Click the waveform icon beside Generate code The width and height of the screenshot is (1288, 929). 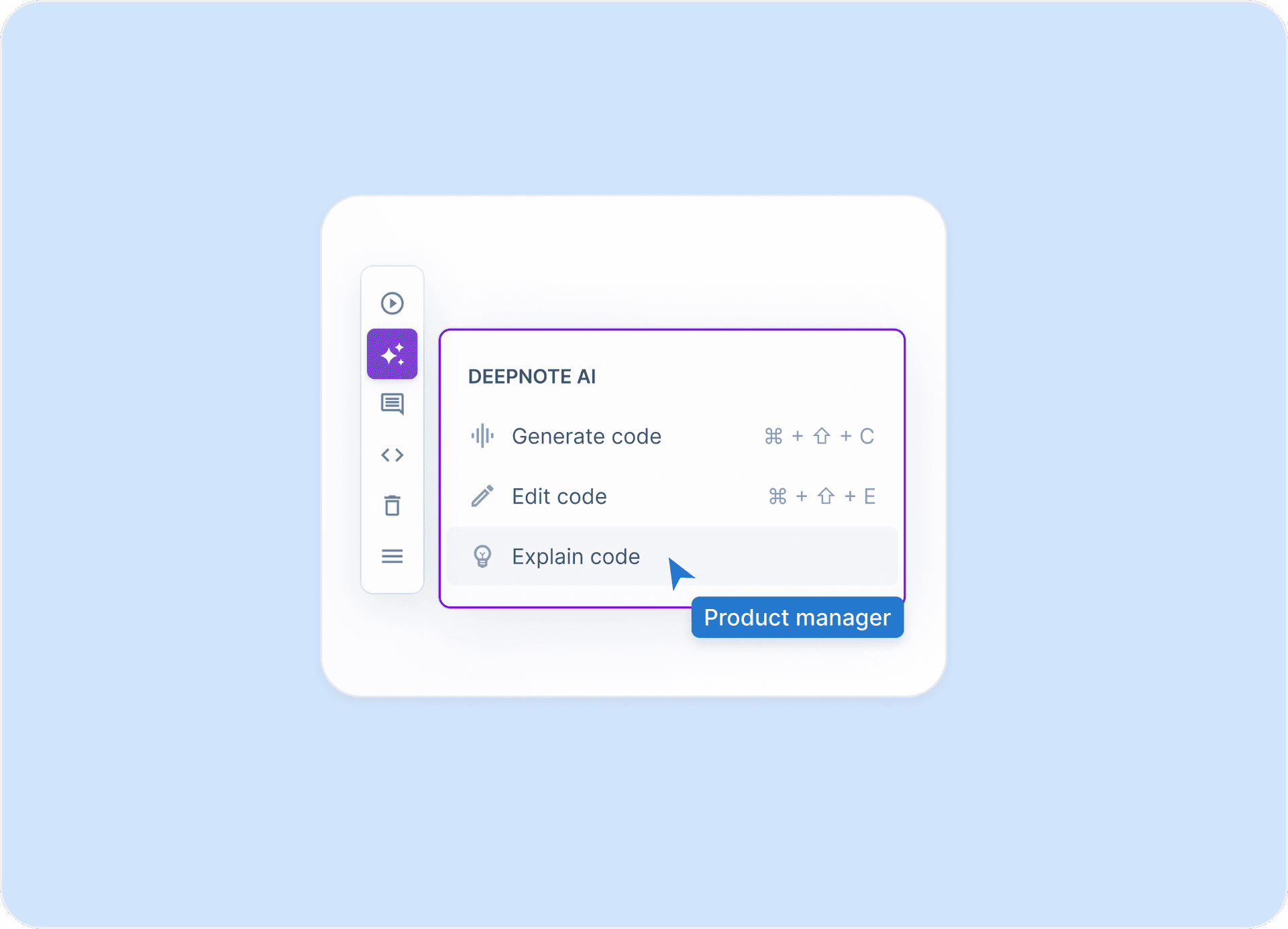click(x=482, y=436)
